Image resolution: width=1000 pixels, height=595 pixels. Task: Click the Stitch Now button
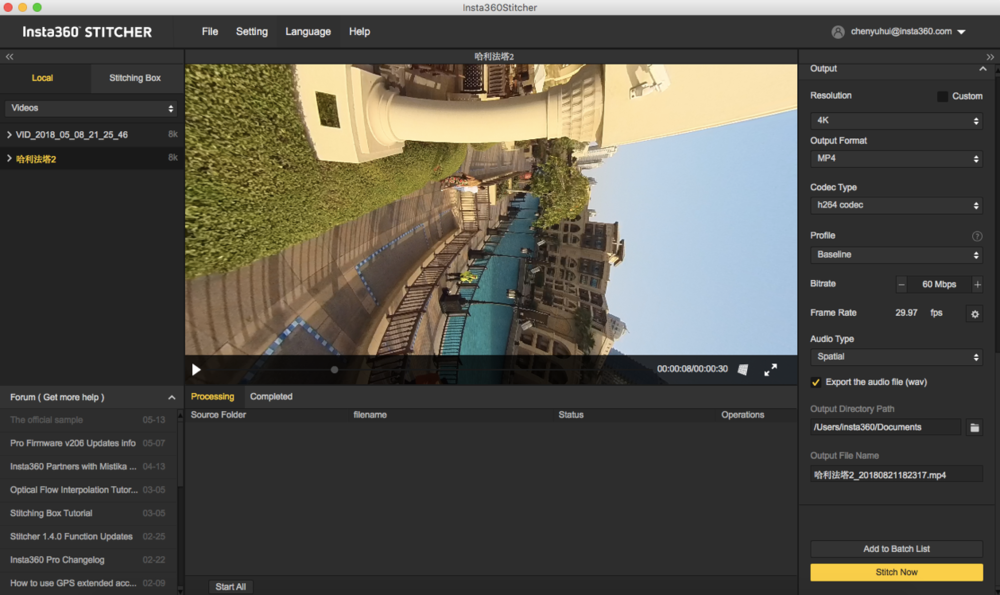pyautogui.click(x=896, y=572)
